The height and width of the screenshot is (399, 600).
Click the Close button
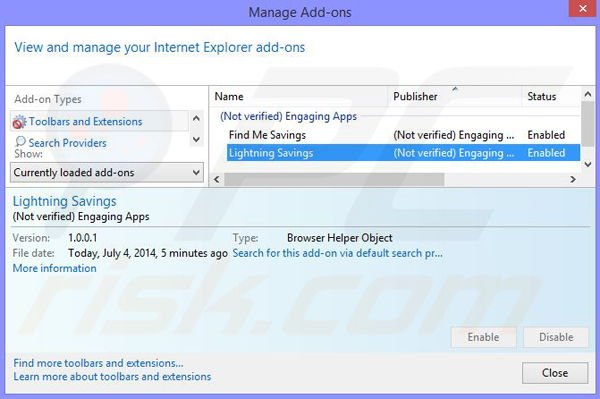(555, 373)
